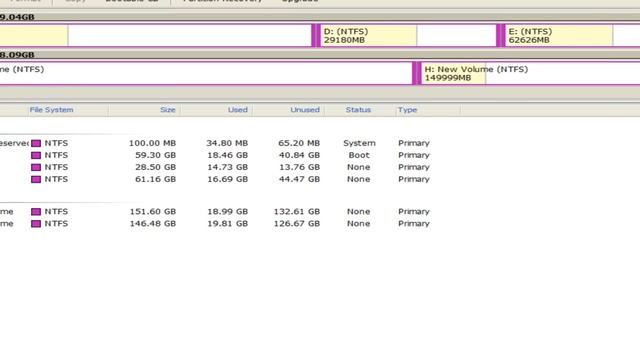Select the 13.76 GB unused value
Screen dimensions: 640x360
(299, 167)
